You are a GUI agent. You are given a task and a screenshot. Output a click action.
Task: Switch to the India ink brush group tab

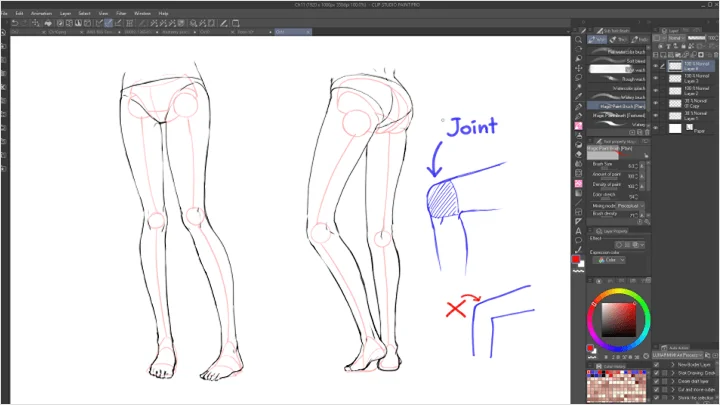click(x=640, y=40)
